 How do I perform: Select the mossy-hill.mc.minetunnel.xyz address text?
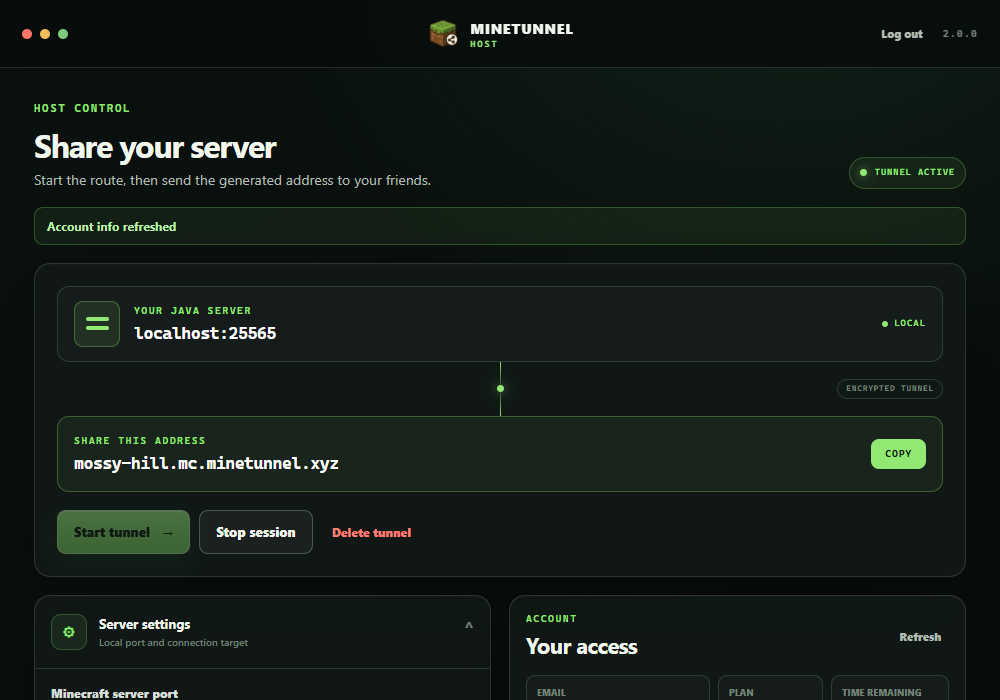coord(206,463)
